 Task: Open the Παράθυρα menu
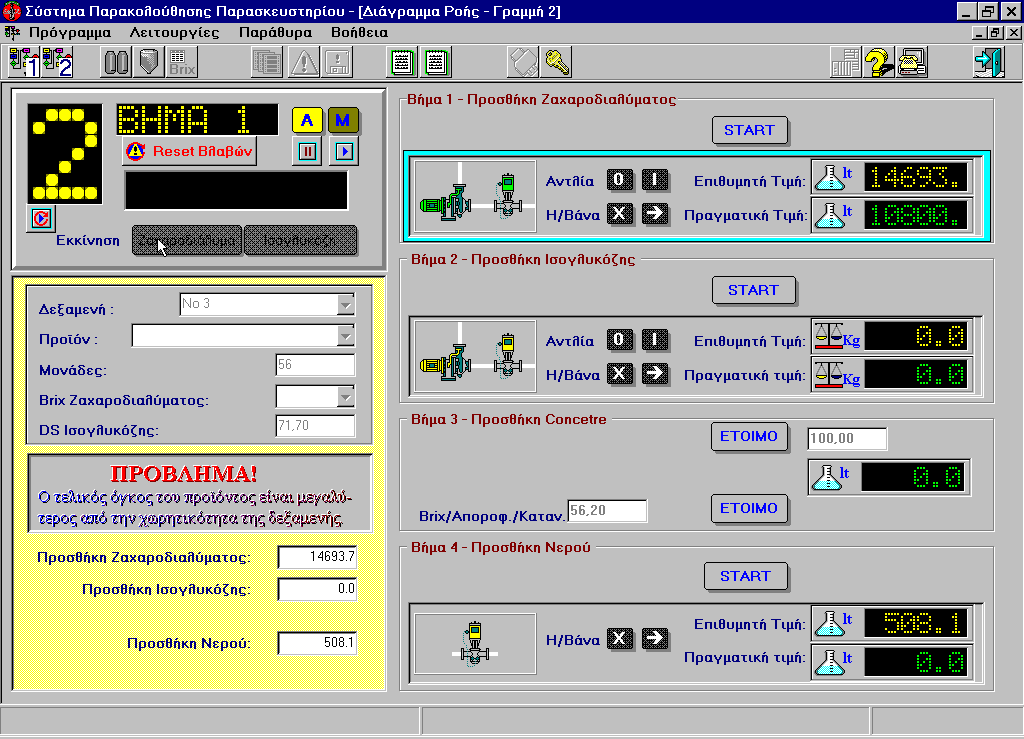point(275,31)
